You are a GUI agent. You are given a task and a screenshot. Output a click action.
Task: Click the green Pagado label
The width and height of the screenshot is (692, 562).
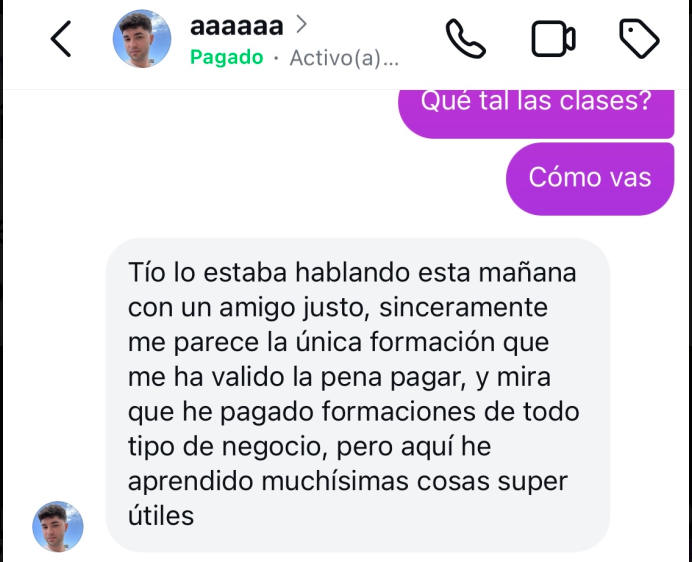[x=226, y=57]
